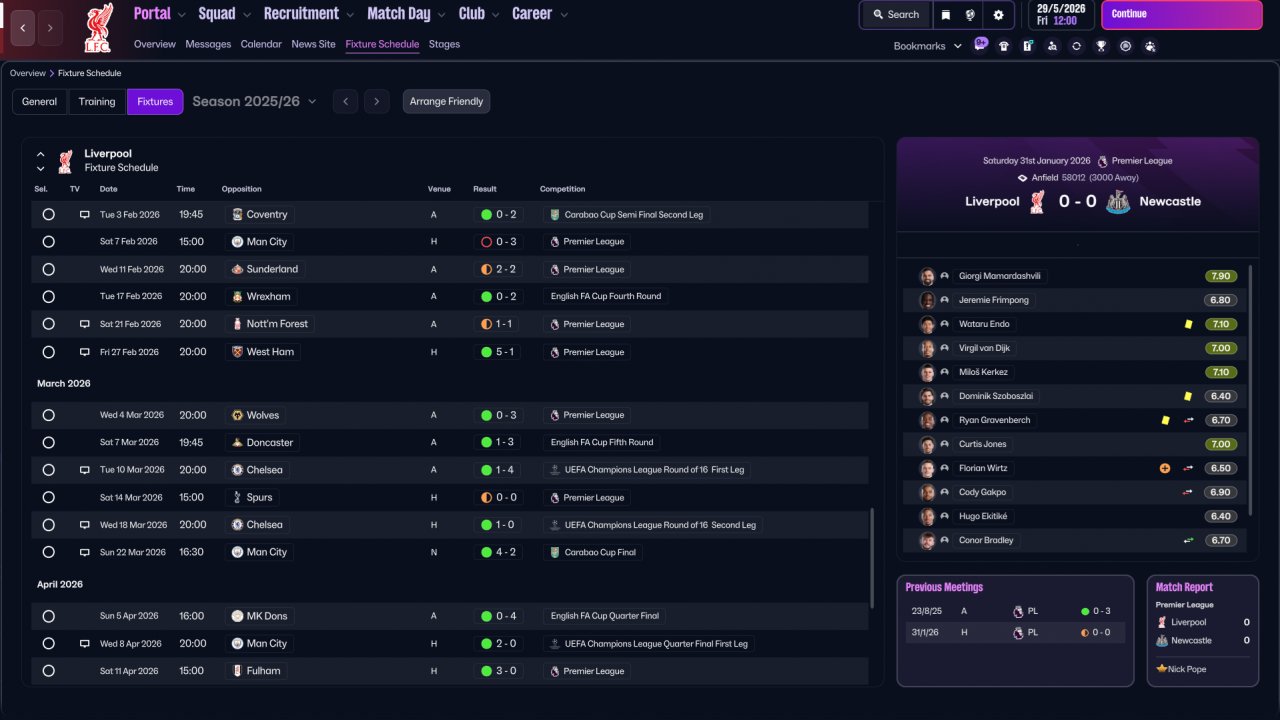Click the Overview breadcrumb link
Viewport: 1280px width, 720px height.
point(28,73)
